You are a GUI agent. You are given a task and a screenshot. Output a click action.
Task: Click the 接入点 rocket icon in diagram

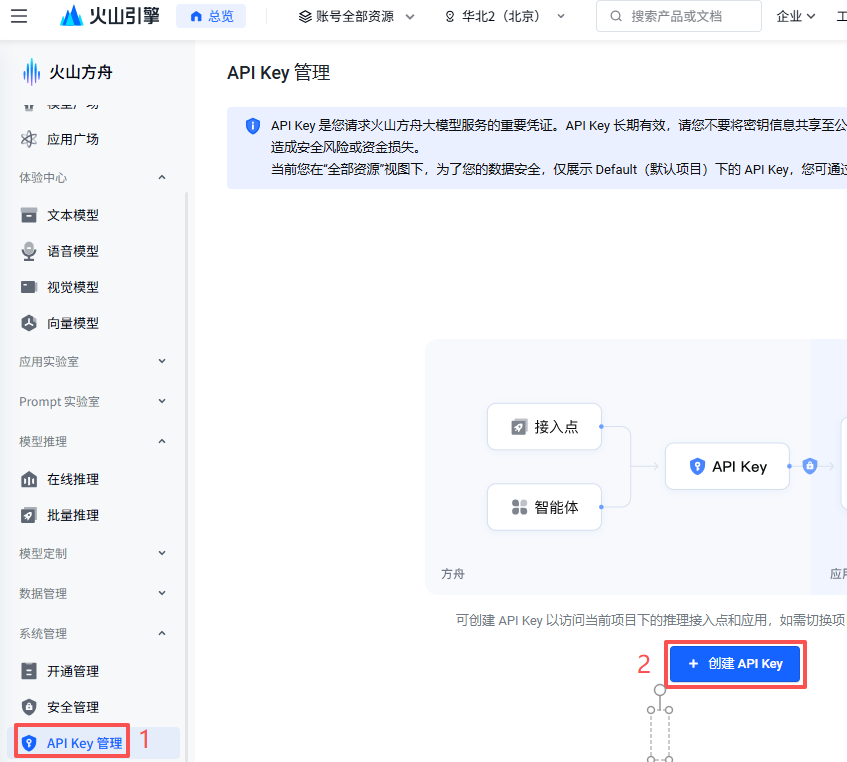(x=519, y=427)
